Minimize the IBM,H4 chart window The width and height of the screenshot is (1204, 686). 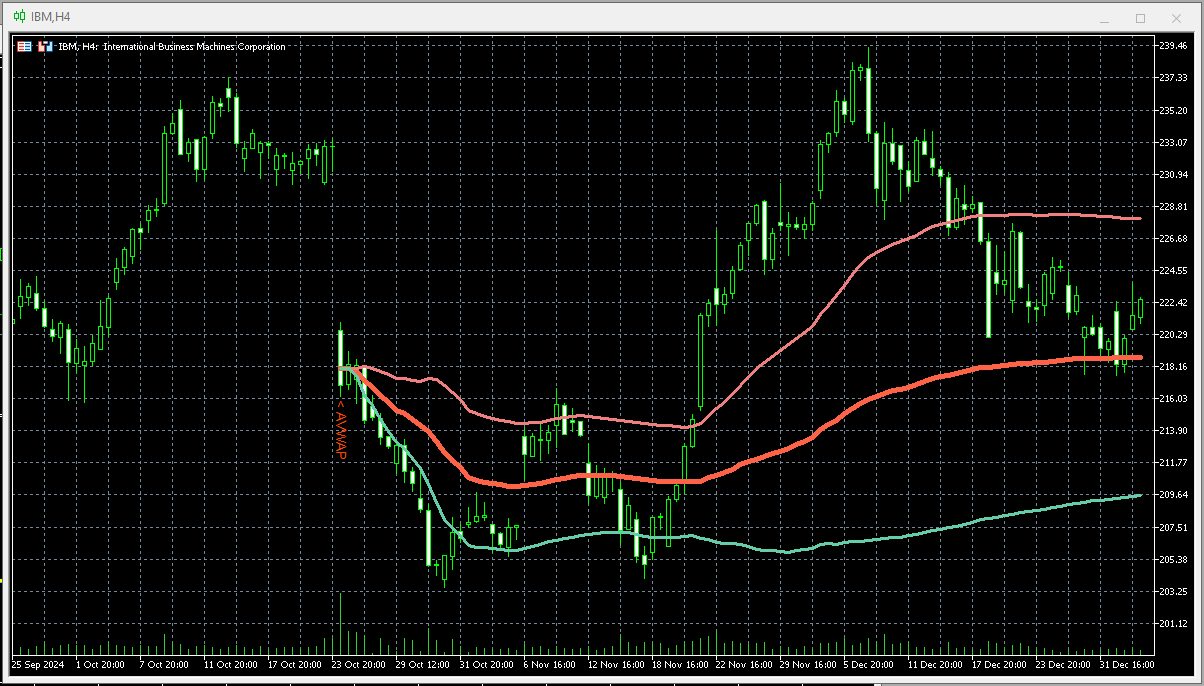(x=1105, y=18)
